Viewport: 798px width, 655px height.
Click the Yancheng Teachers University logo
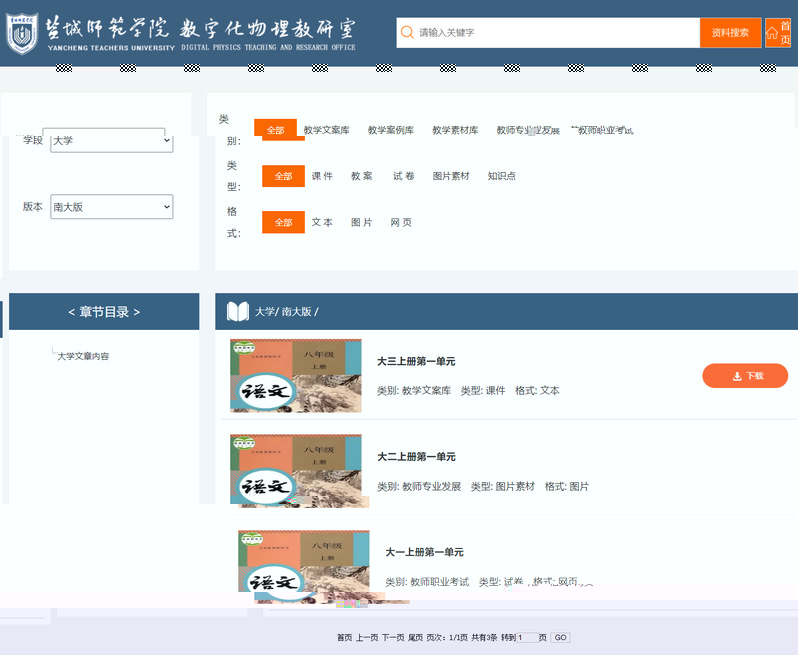22,33
